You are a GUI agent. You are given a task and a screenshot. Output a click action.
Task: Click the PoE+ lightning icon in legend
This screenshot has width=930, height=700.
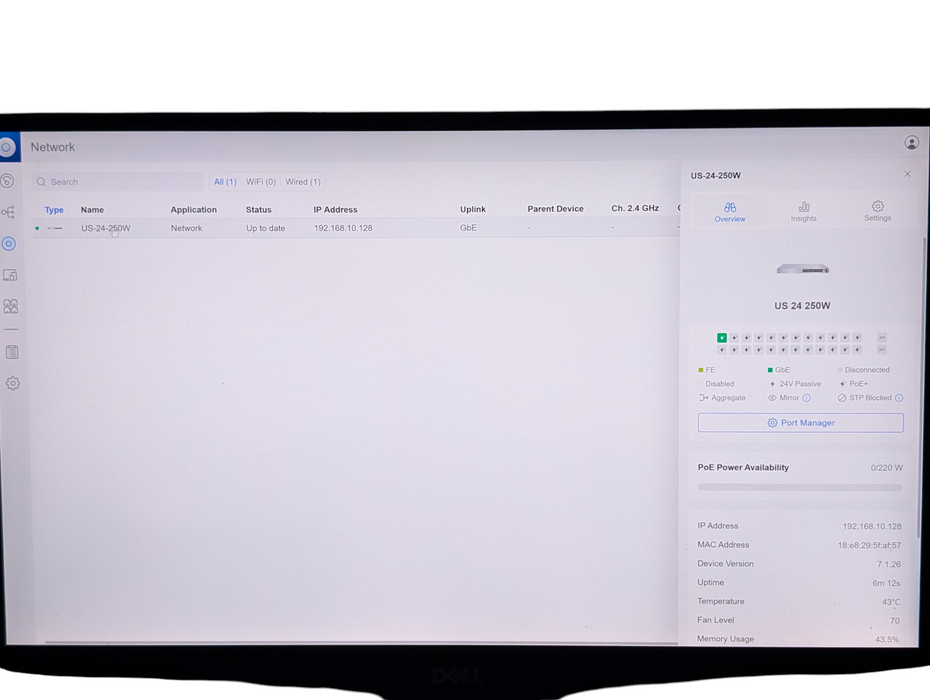[843, 384]
